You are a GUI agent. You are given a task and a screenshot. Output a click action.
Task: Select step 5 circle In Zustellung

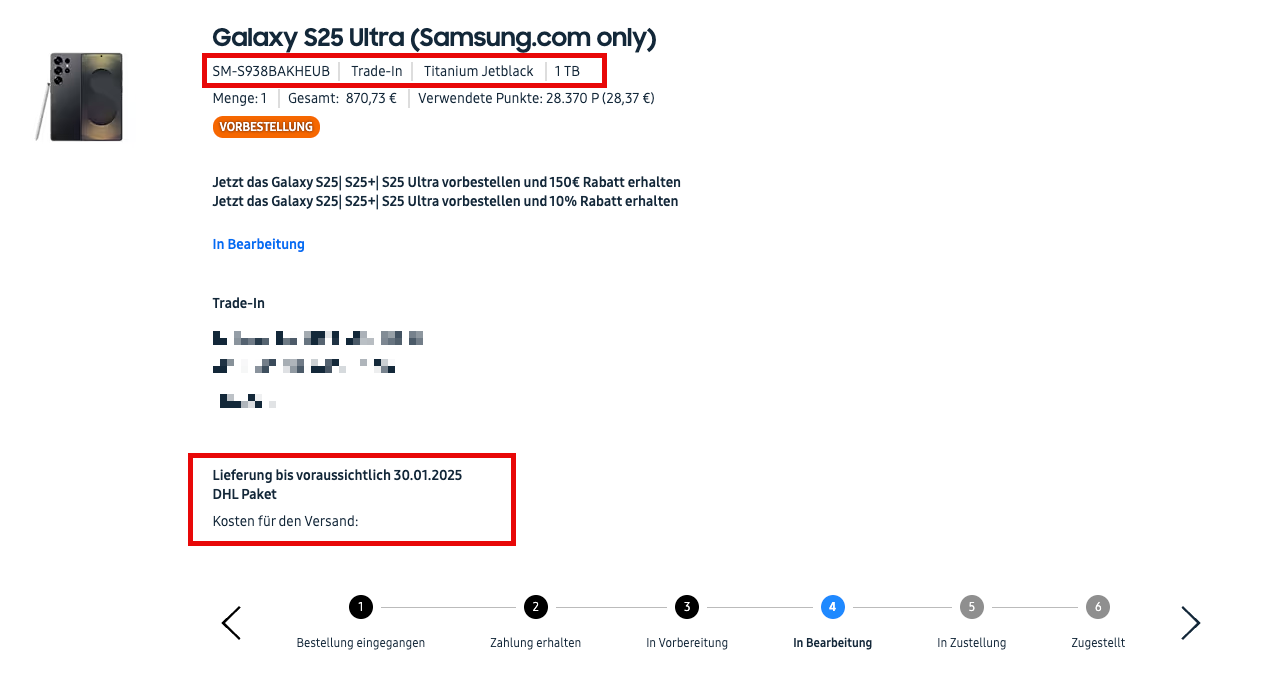pos(971,607)
